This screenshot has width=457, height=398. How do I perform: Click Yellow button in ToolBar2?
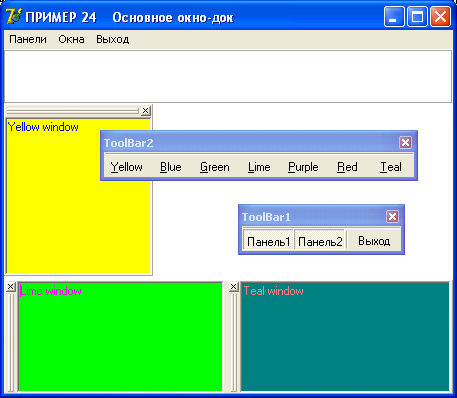point(127,167)
